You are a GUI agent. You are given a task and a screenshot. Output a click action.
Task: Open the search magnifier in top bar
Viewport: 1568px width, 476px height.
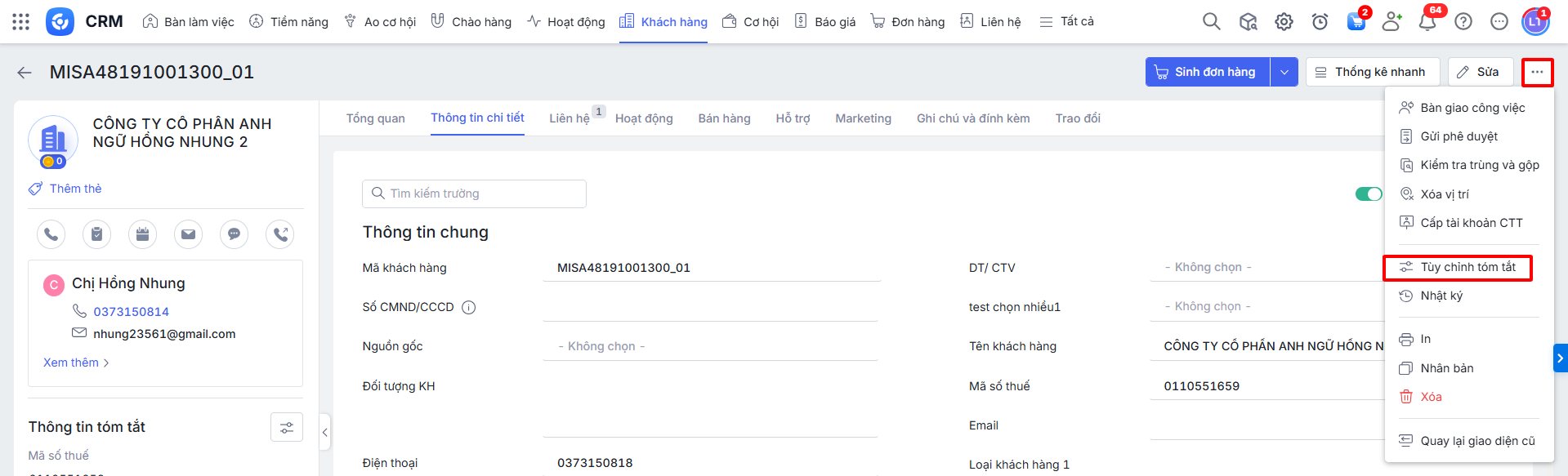pyautogui.click(x=1211, y=22)
